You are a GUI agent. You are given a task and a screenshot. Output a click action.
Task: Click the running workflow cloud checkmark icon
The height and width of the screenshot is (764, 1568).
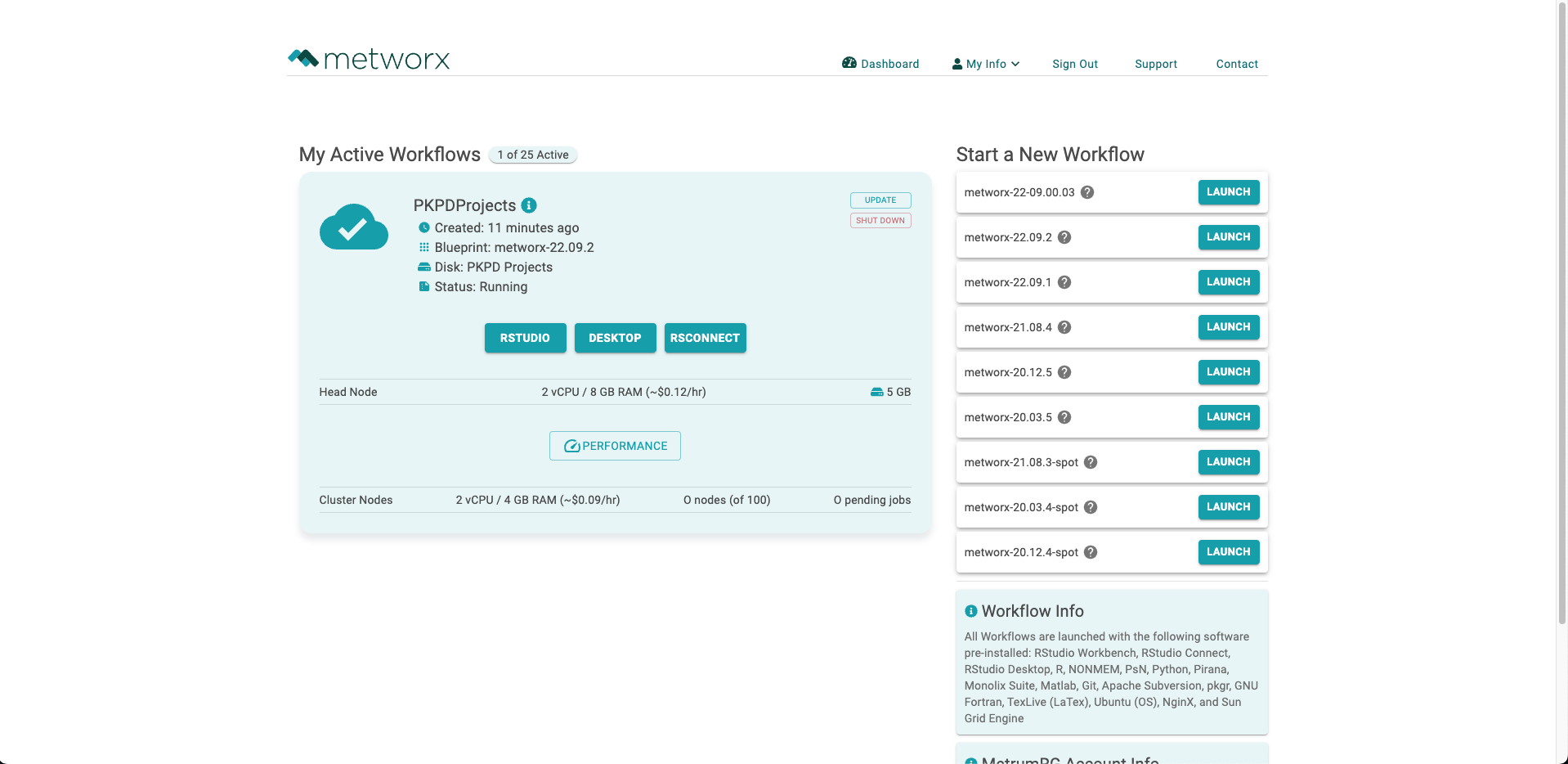pos(354,227)
